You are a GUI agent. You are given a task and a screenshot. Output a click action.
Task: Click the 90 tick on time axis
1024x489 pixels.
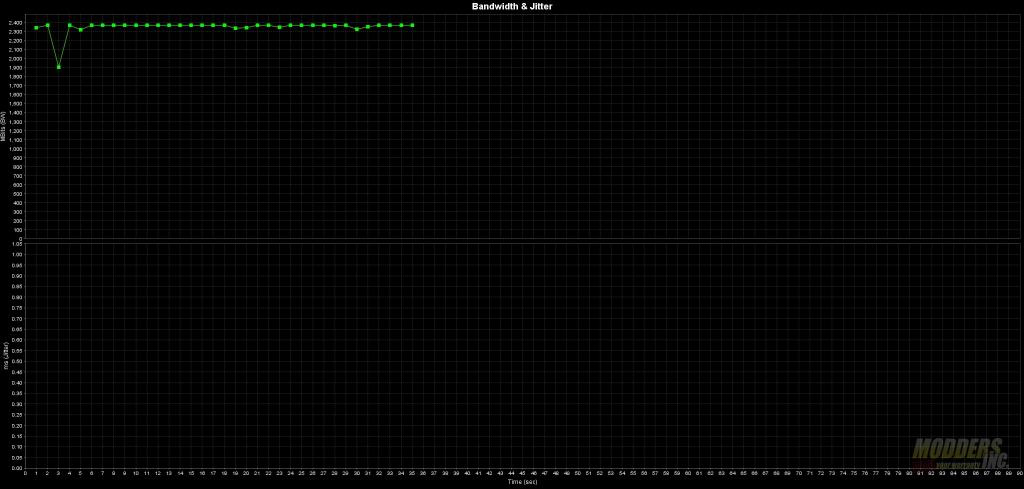coord(1019,473)
